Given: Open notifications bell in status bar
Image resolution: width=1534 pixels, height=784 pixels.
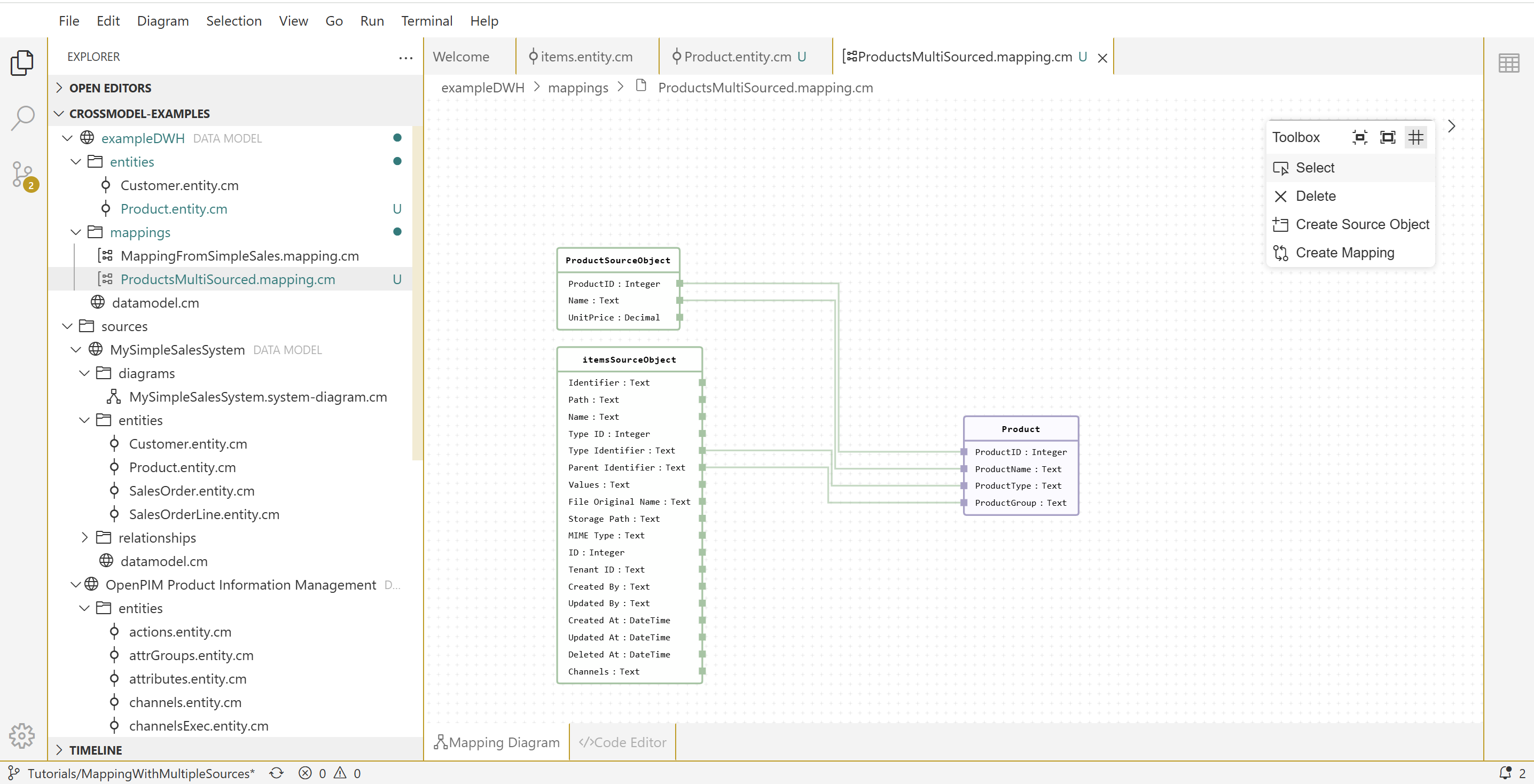Looking at the screenshot, I should [x=1505, y=773].
